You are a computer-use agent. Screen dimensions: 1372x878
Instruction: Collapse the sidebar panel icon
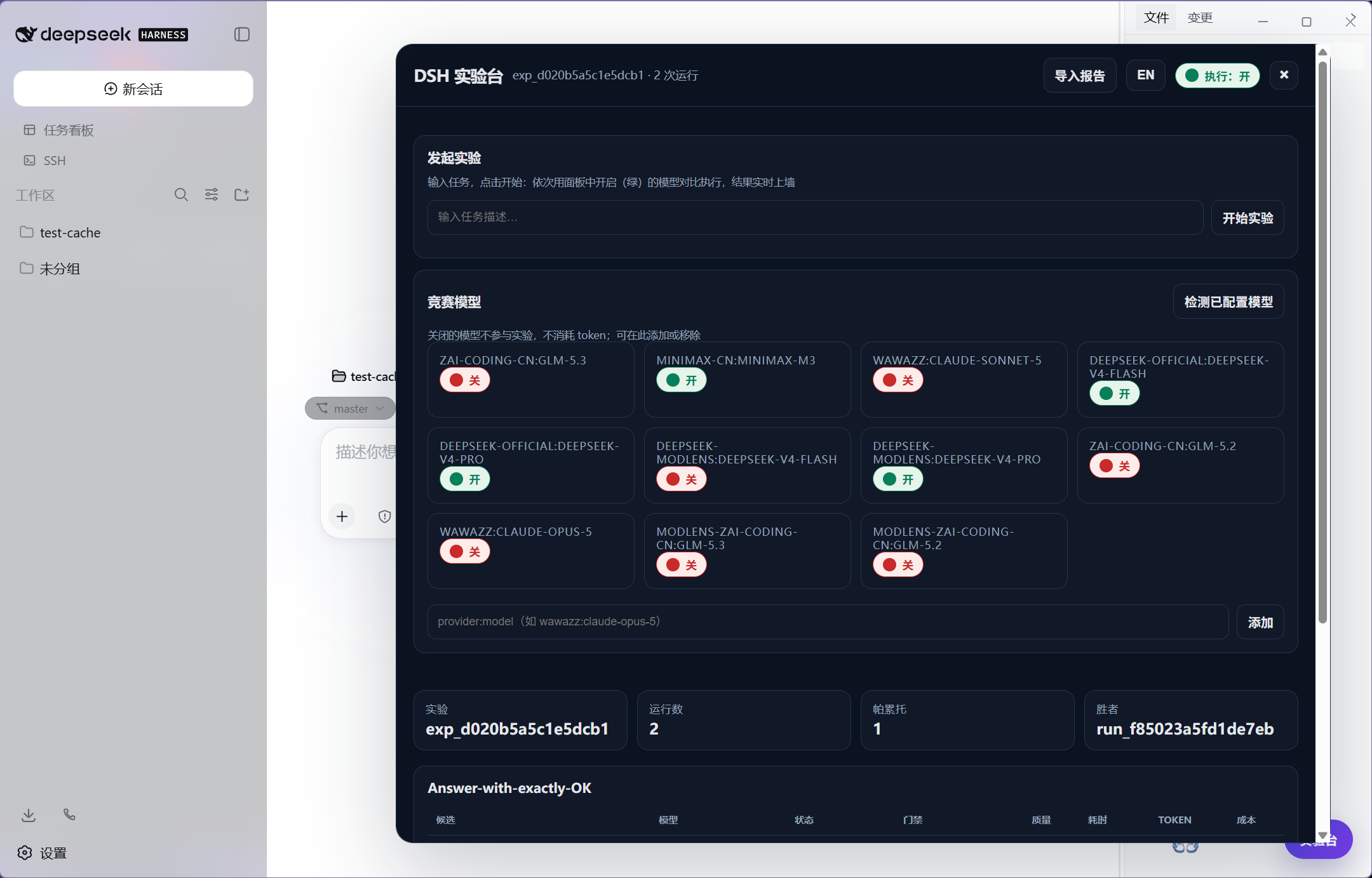click(242, 34)
